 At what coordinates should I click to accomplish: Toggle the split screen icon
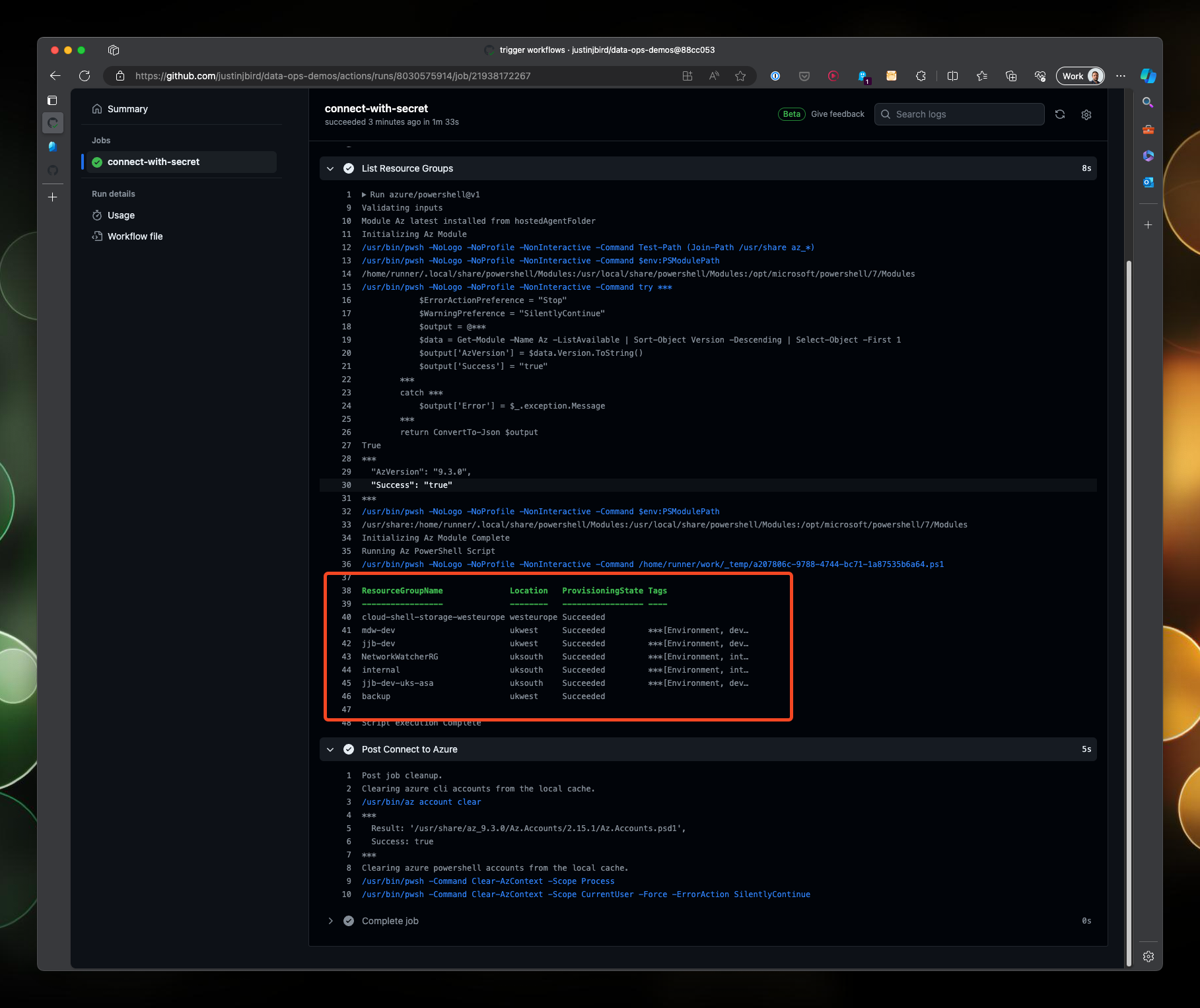(x=952, y=76)
